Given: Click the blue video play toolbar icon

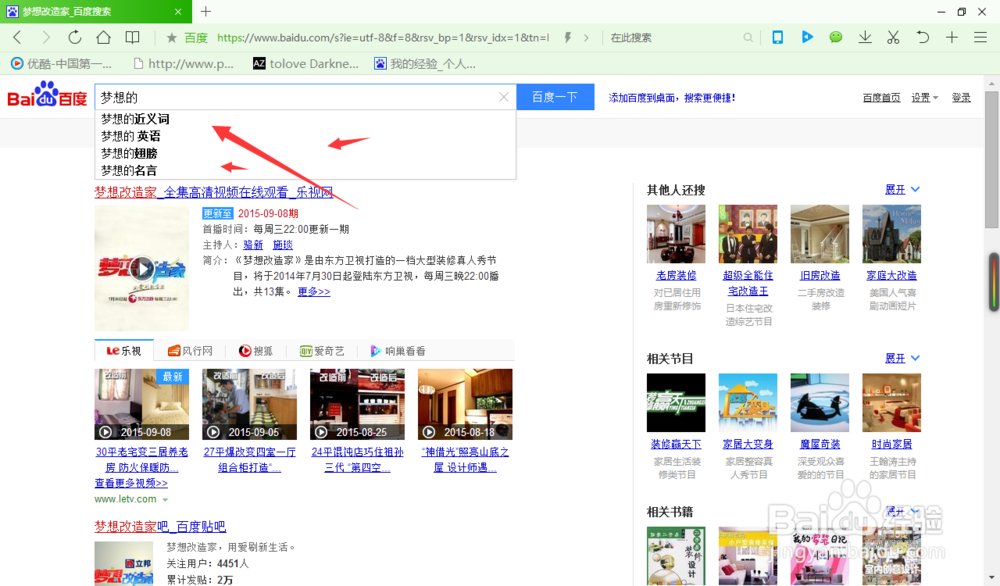Looking at the screenshot, I should (807, 38).
